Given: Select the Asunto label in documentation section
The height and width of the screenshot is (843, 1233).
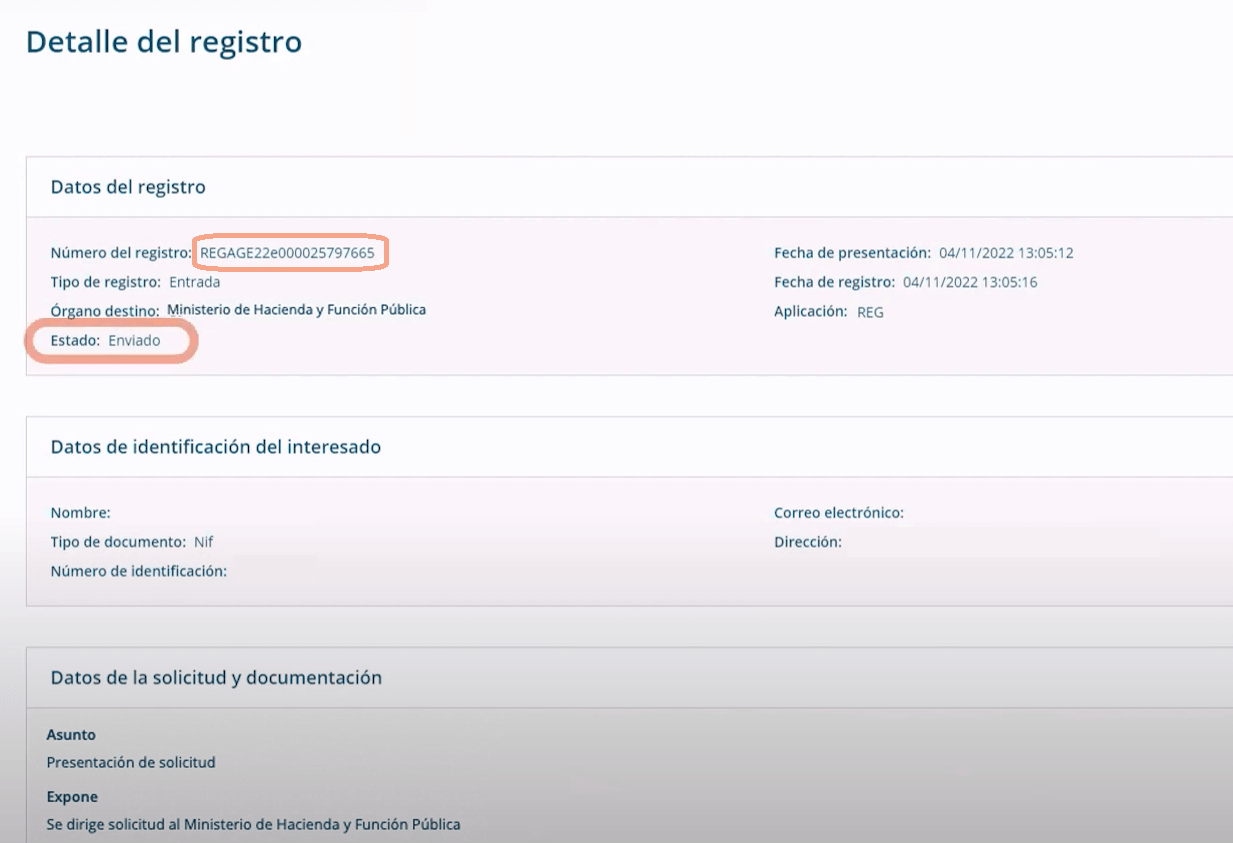Looking at the screenshot, I should (66, 733).
